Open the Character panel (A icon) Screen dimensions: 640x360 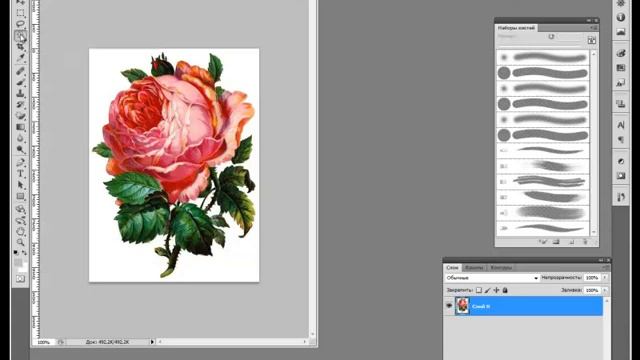[x=621, y=125]
